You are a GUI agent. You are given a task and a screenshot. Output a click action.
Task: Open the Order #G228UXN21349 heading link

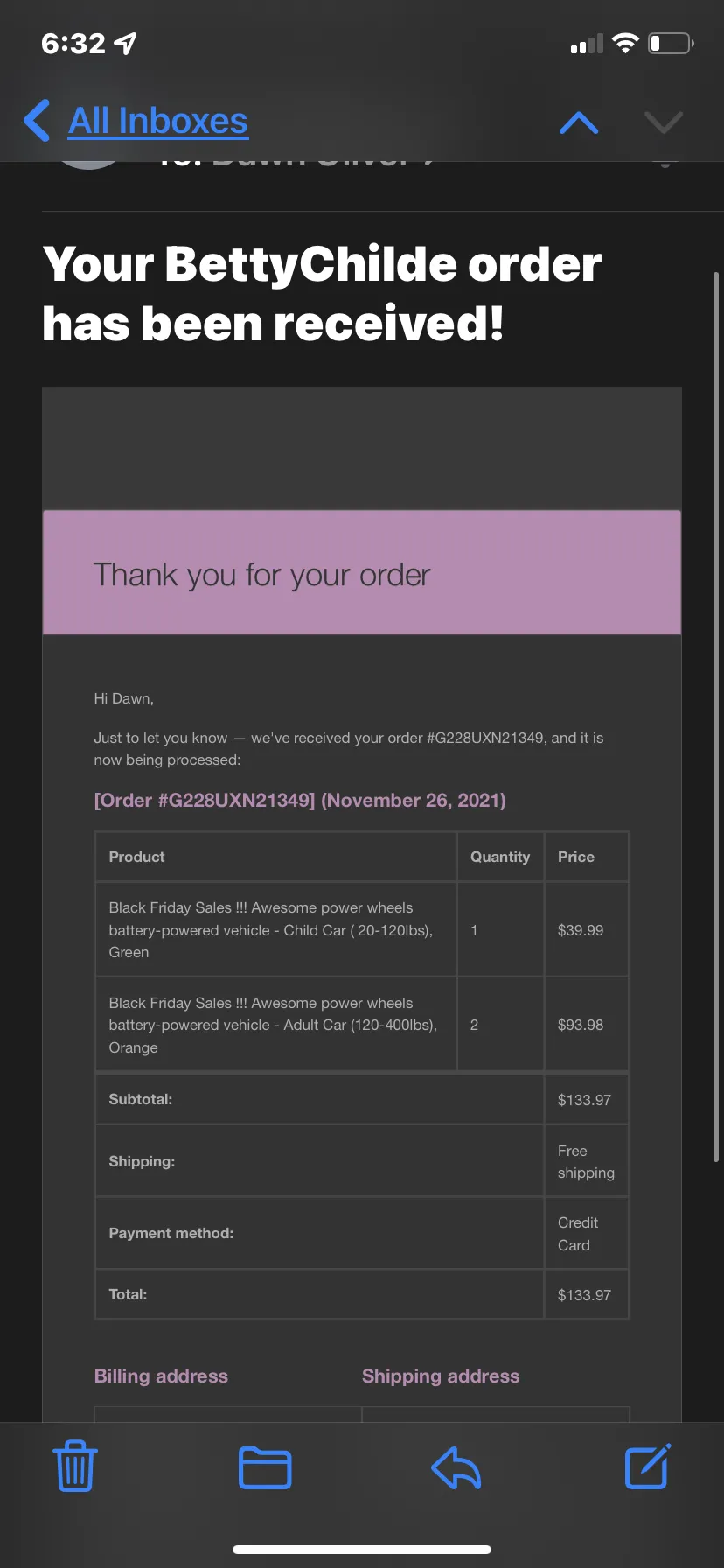(300, 801)
